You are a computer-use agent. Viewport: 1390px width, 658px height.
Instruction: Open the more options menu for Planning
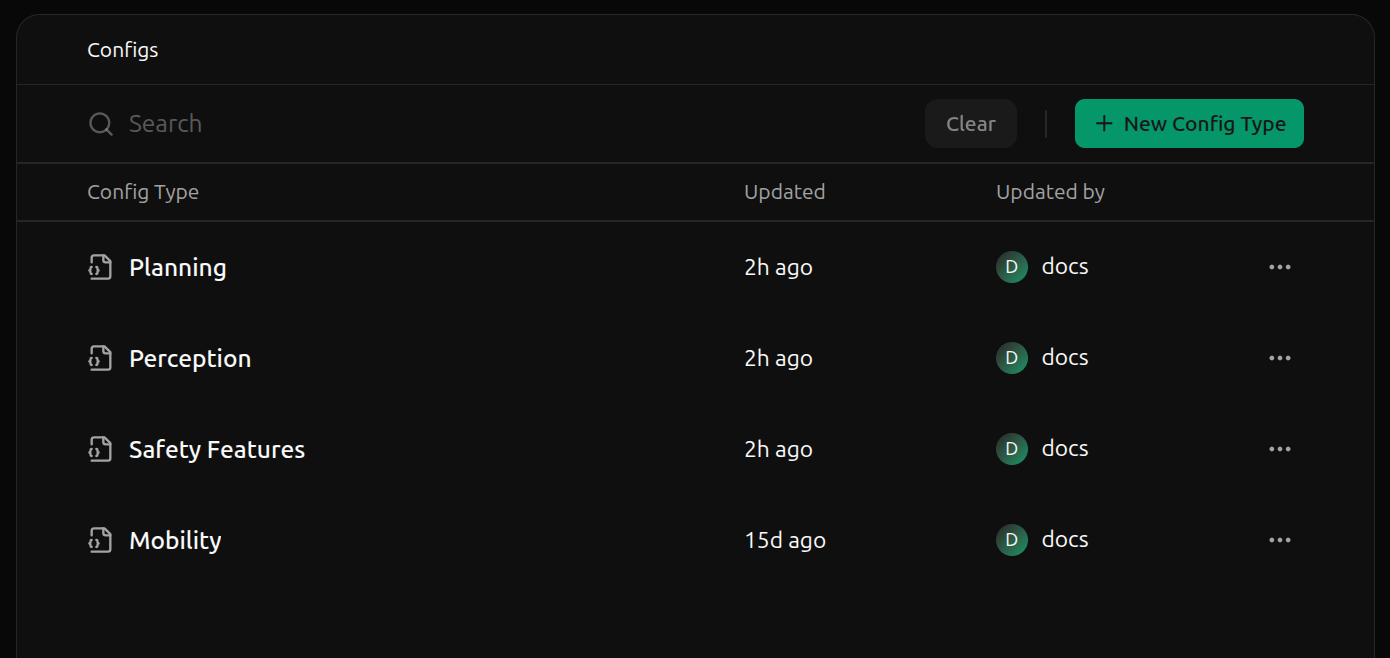click(x=1280, y=267)
